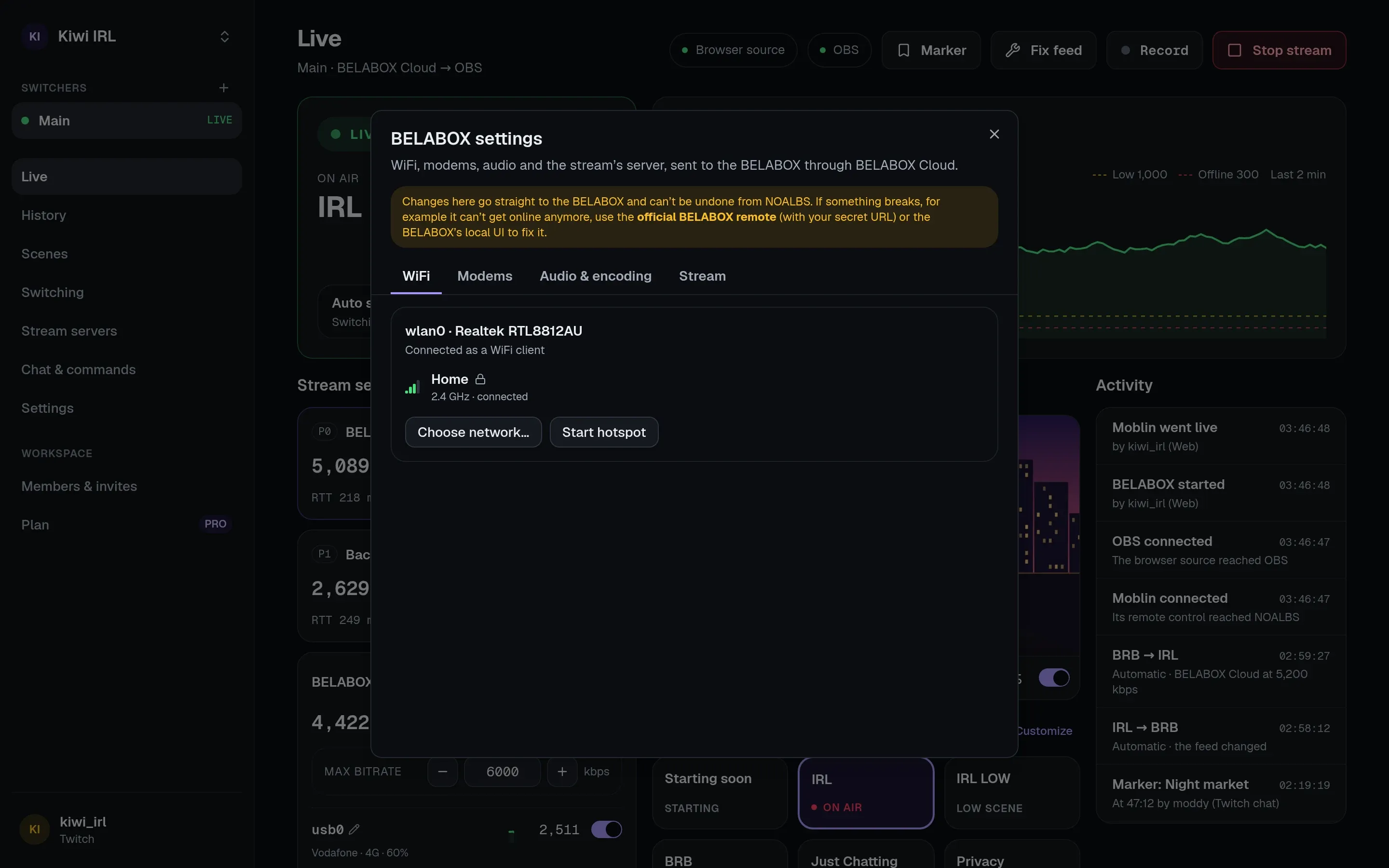Click the max bitrate 6000 field
The width and height of the screenshot is (1389, 868).
point(502,772)
